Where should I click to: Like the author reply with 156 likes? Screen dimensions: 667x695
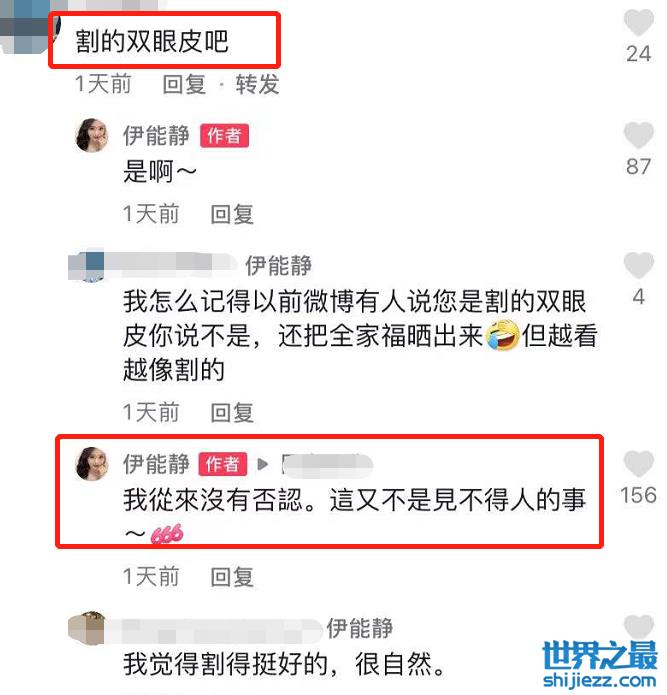pyautogui.click(x=638, y=464)
